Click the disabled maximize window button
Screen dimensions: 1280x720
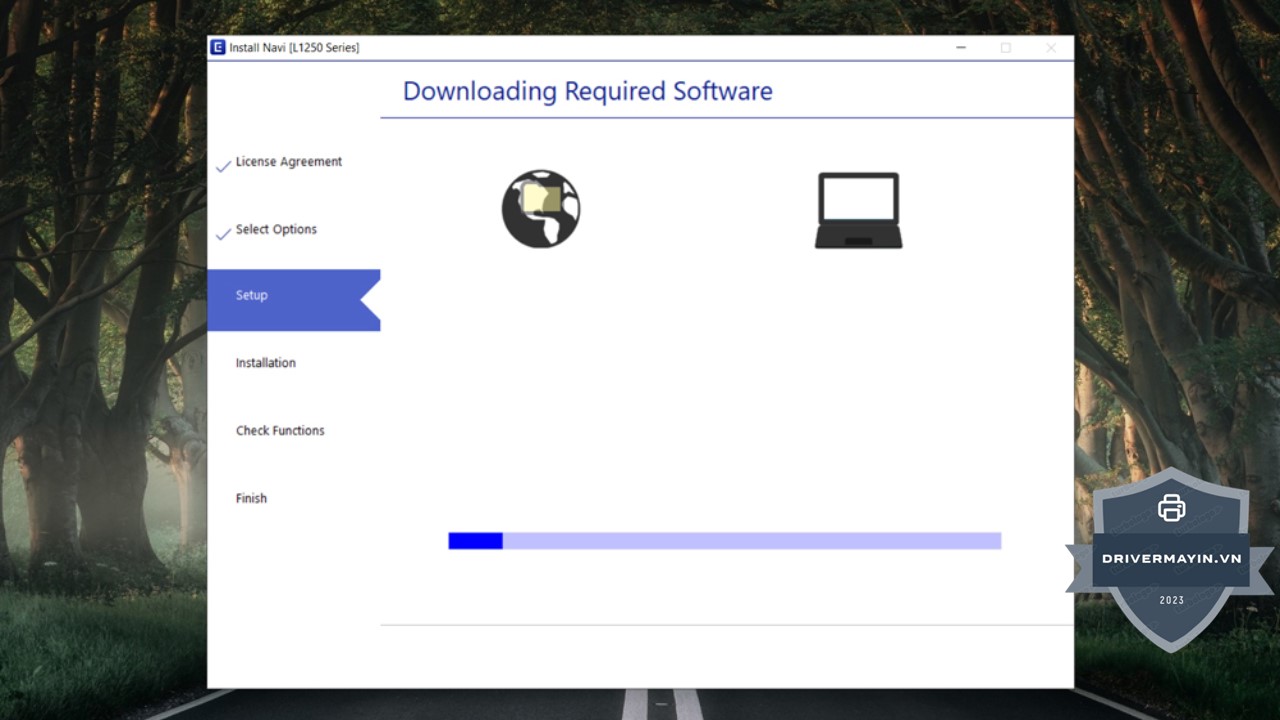point(1006,48)
